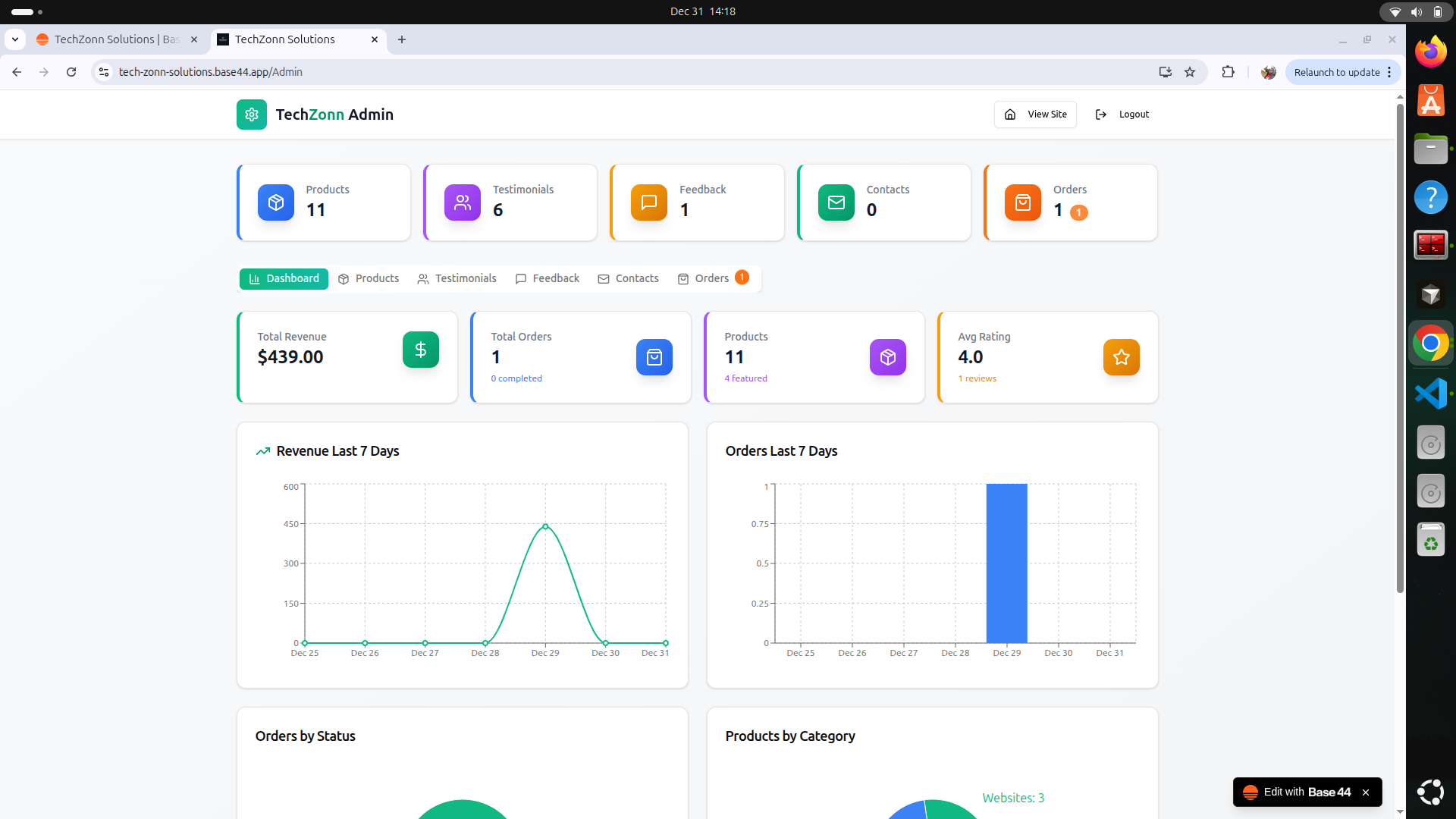The height and width of the screenshot is (819, 1456).
Task: Open the Trash from the dock
Action: pyautogui.click(x=1431, y=539)
